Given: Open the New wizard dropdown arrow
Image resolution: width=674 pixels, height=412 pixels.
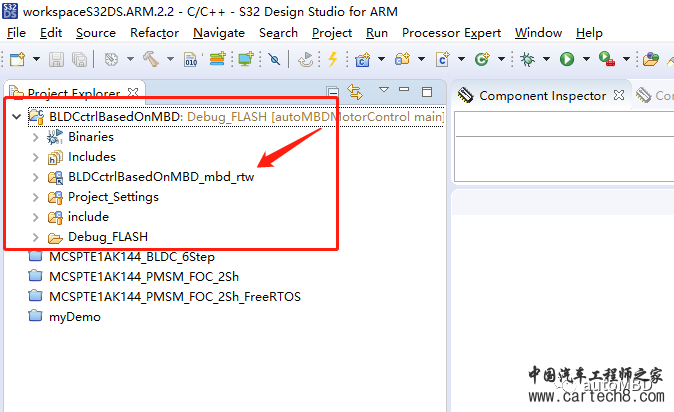Looking at the screenshot, I should (37, 59).
